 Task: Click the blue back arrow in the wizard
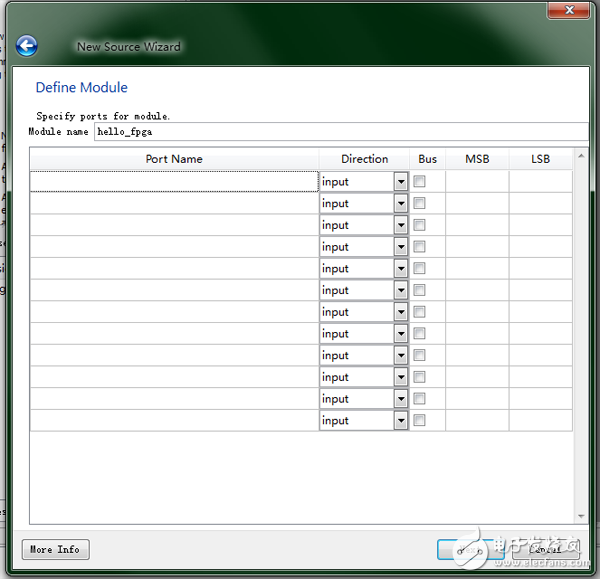(x=26, y=46)
